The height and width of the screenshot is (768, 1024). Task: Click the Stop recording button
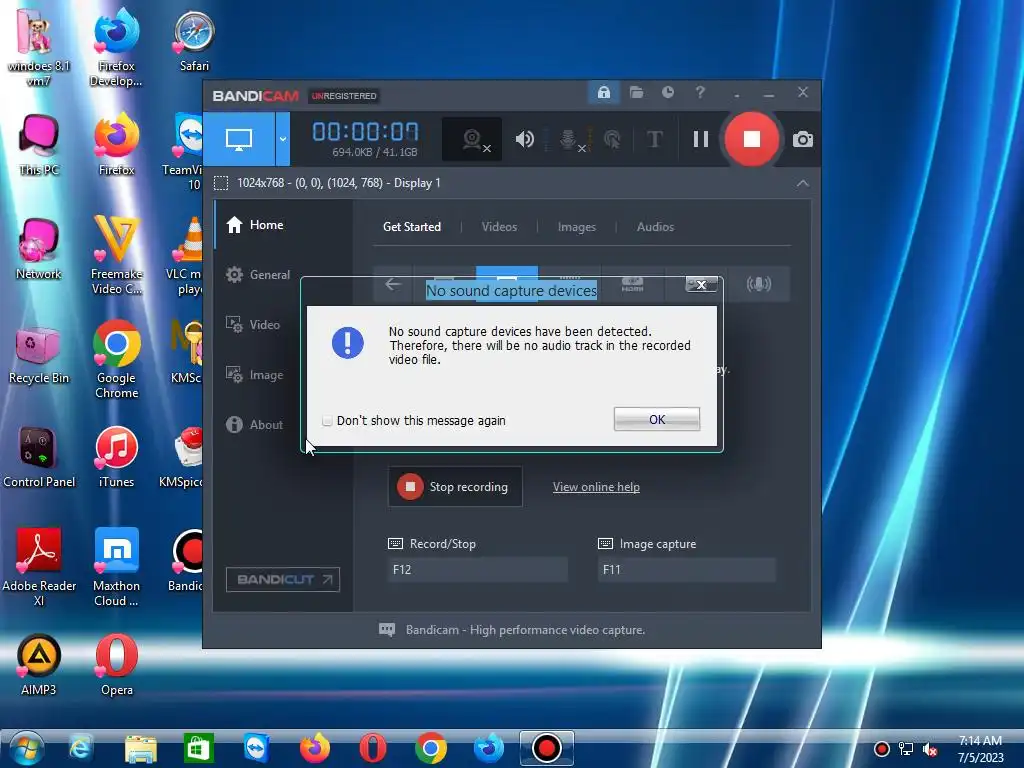point(455,487)
